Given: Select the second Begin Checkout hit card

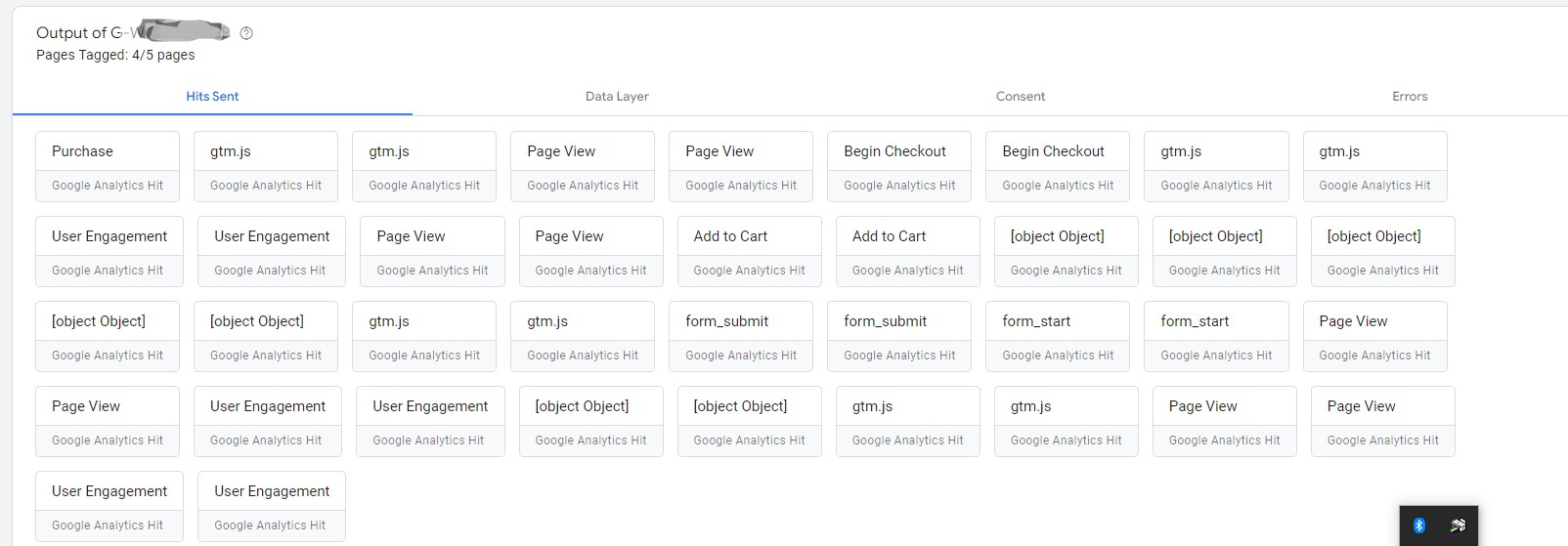Looking at the screenshot, I should pyautogui.click(x=1058, y=166).
